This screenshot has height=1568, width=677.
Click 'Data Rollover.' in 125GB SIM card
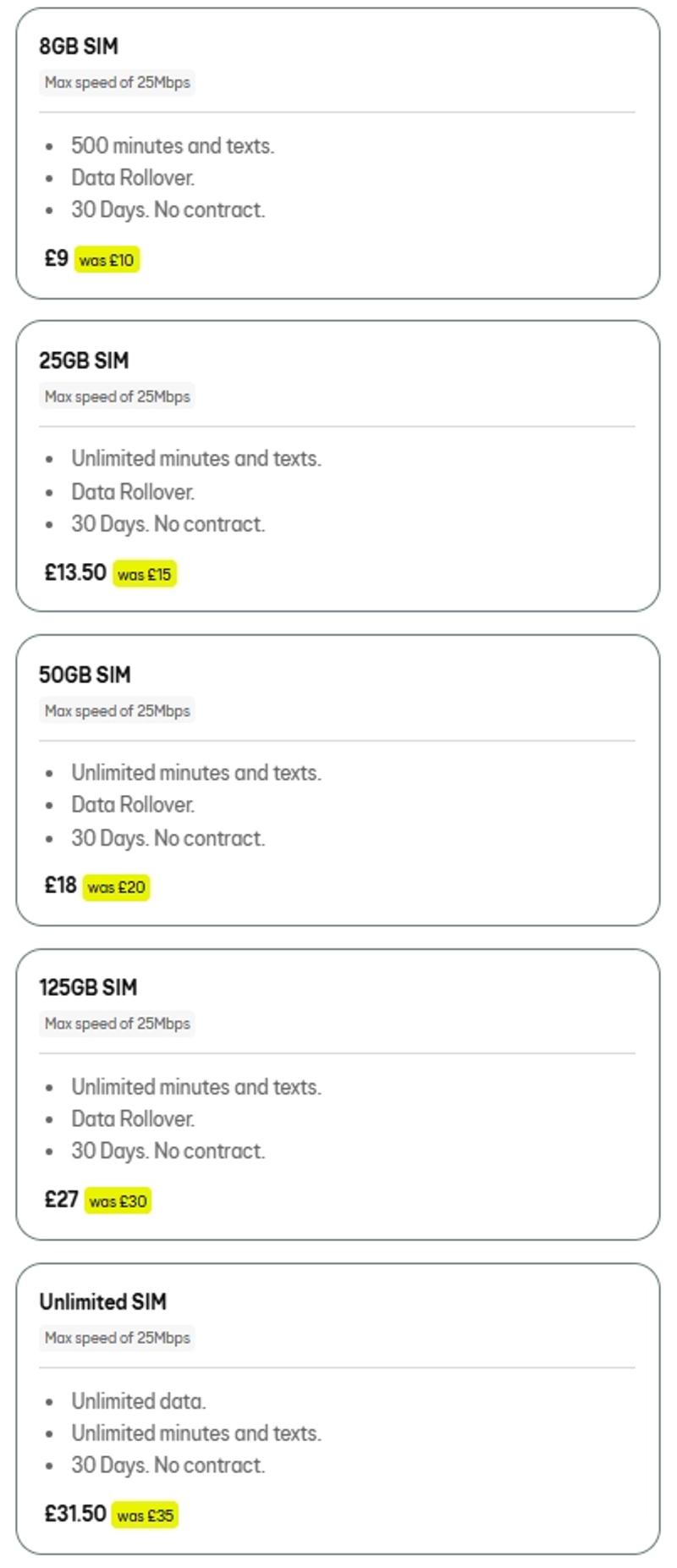(x=133, y=1118)
